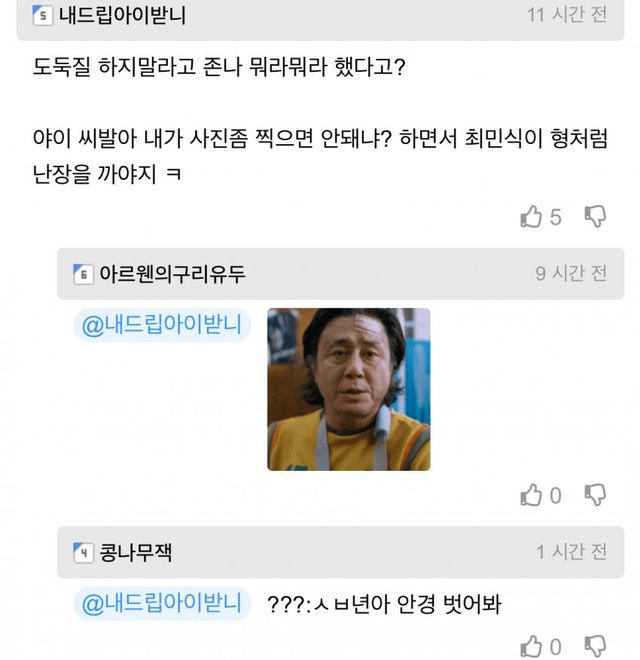Downvote the reply from 아르웬의구리유두
Viewport: 640px width, 660px height.
pyautogui.click(x=595, y=494)
